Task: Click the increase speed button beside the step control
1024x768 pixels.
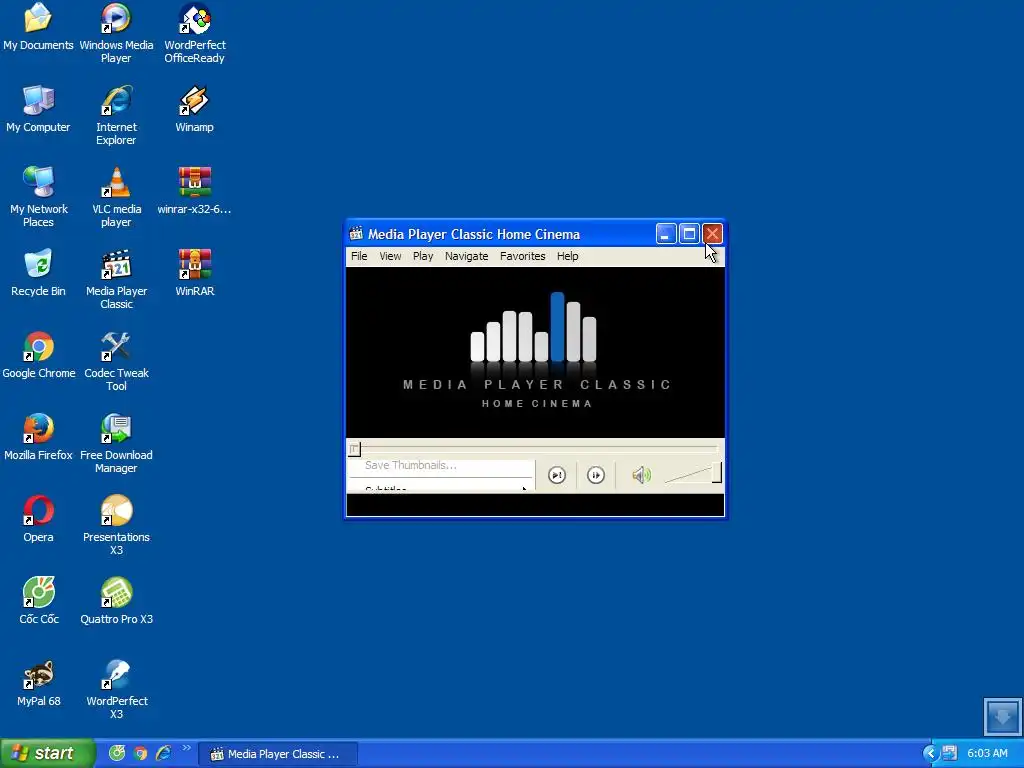Action: click(x=596, y=475)
